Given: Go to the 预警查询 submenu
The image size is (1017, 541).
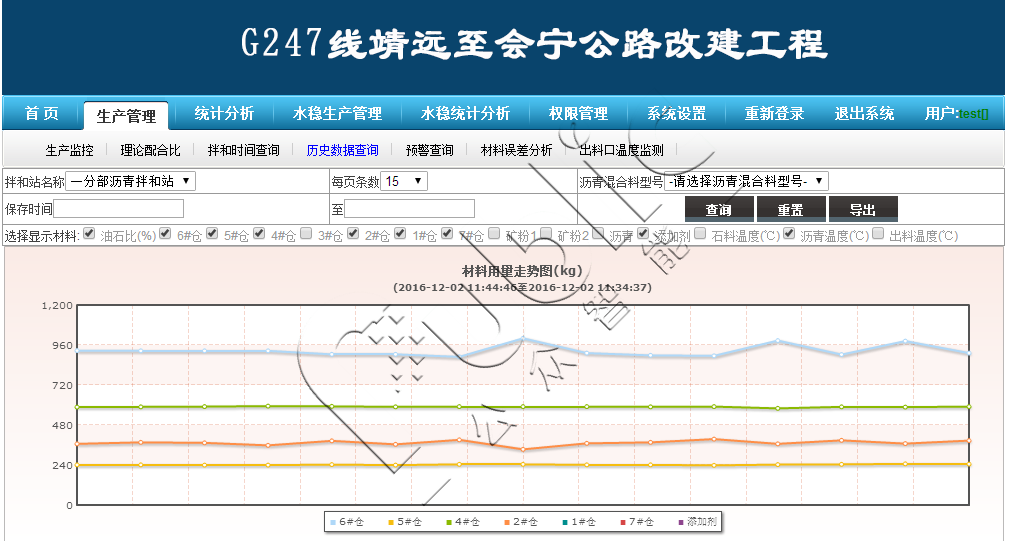Looking at the screenshot, I should (x=429, y=151).
